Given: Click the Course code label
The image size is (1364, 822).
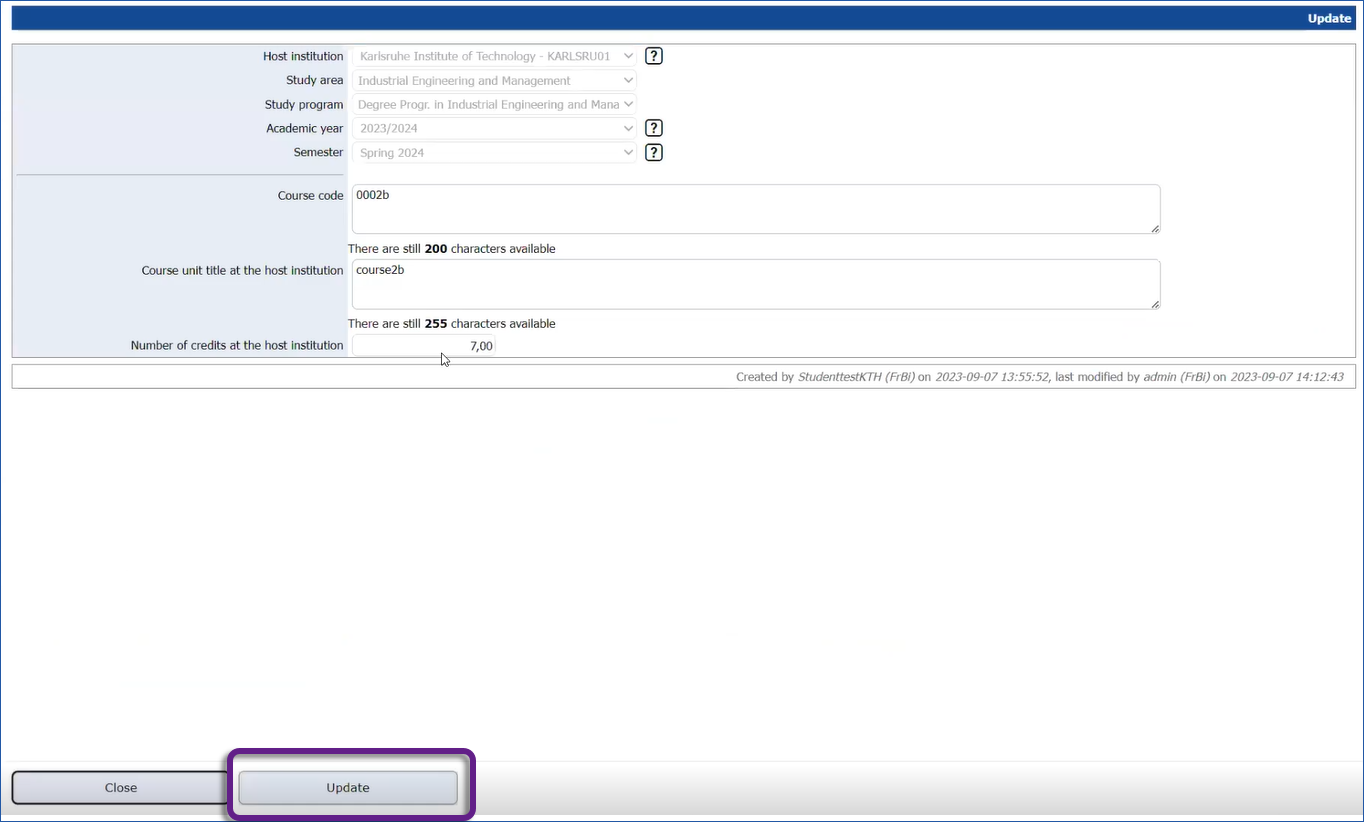Looking at the screenshot, I should pos(310,196).
